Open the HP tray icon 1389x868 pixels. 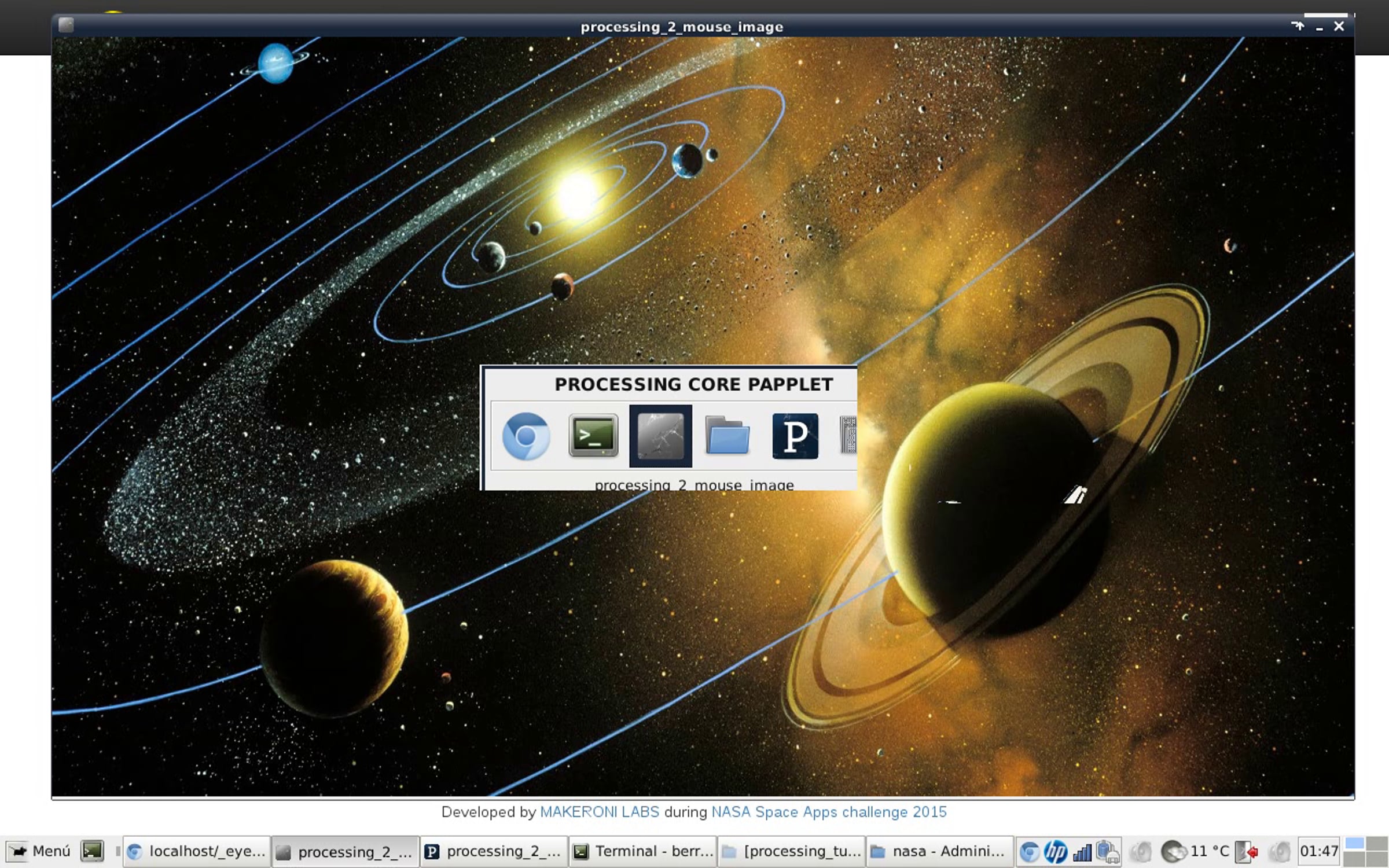(1056, 852)
